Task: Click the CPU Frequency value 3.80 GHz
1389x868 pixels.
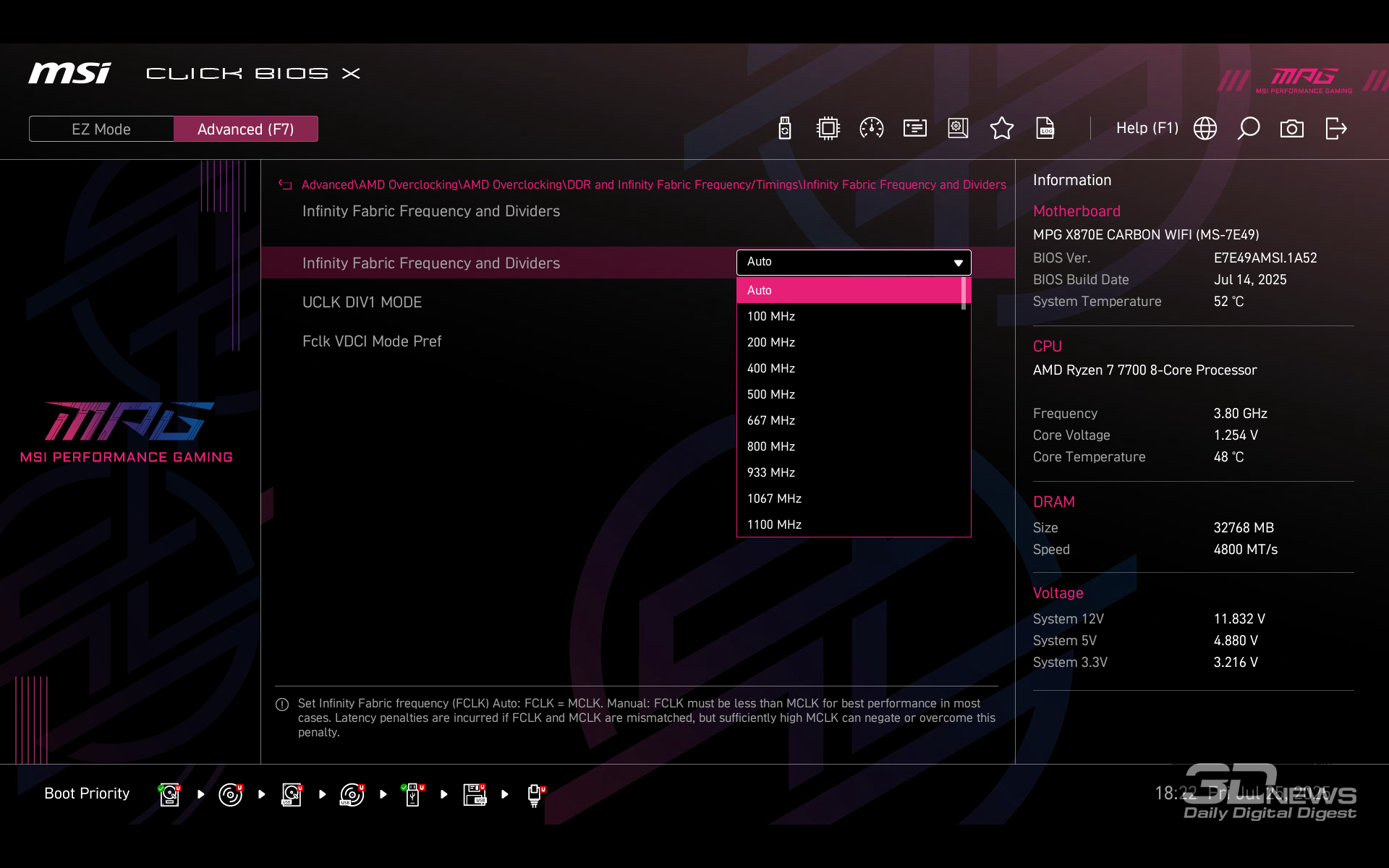Action: coord(1240,414)
